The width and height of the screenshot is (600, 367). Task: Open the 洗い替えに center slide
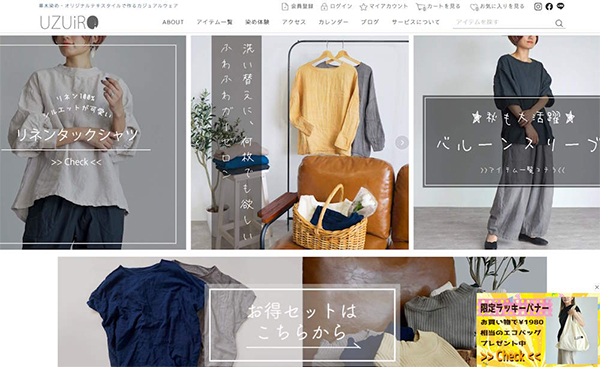[x=300, y=142]
